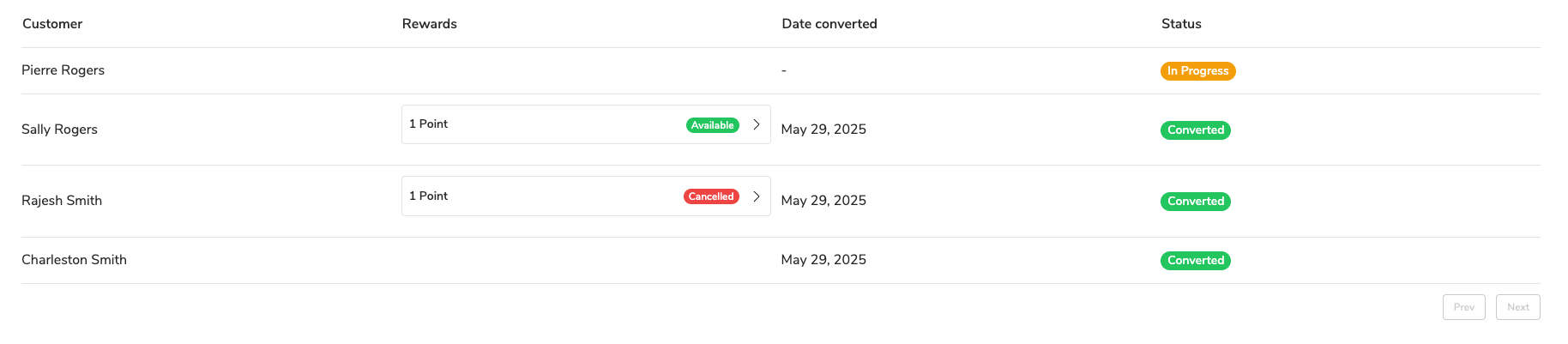Select customer Sally Rogers
The image size is (1568, 344).
click(59, 130)
